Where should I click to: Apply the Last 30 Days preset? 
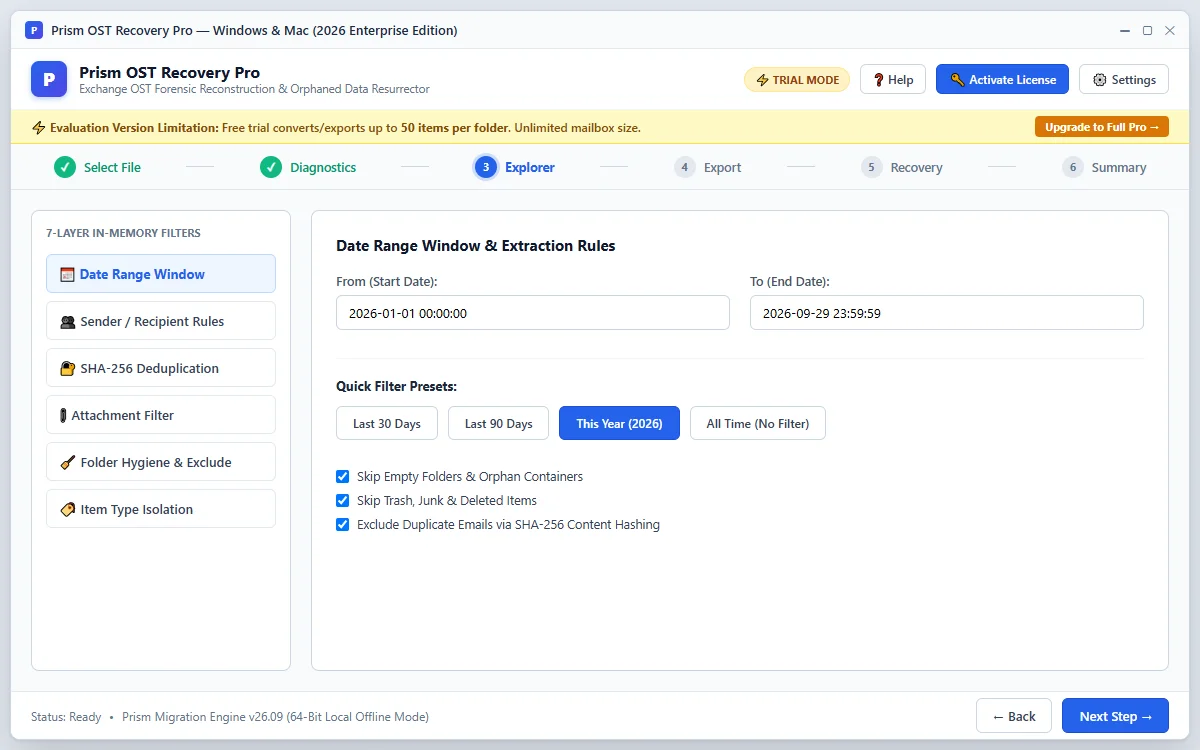[387, 424]
